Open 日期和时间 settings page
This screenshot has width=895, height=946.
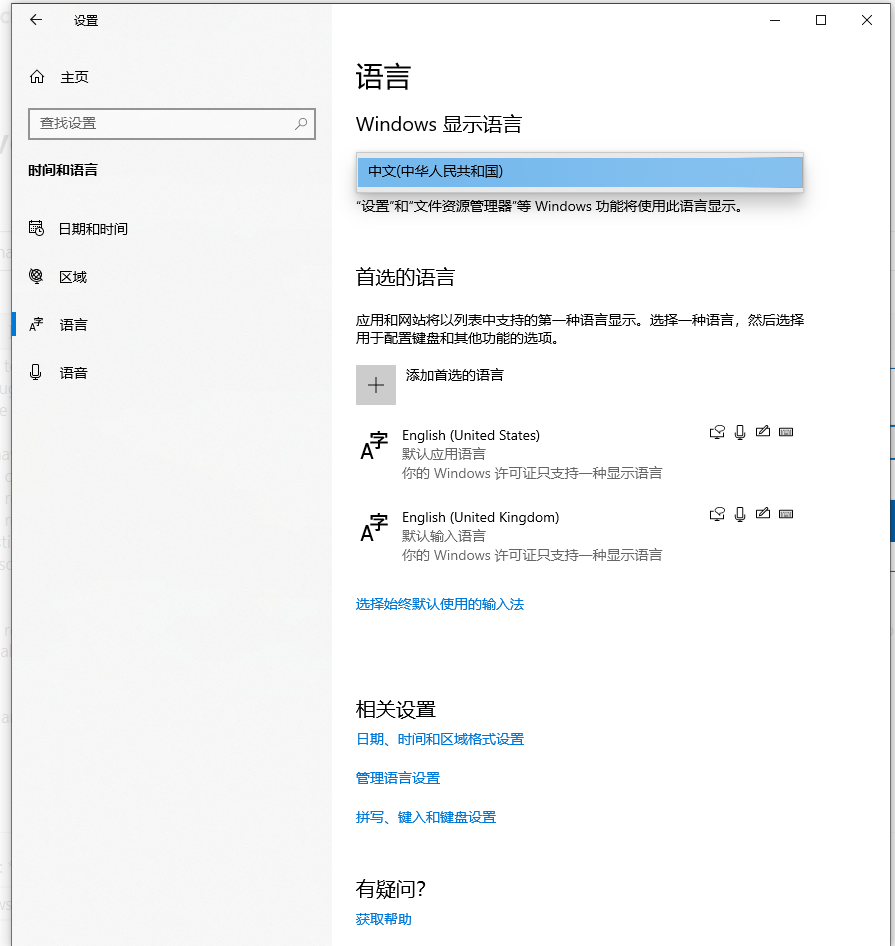93,229
